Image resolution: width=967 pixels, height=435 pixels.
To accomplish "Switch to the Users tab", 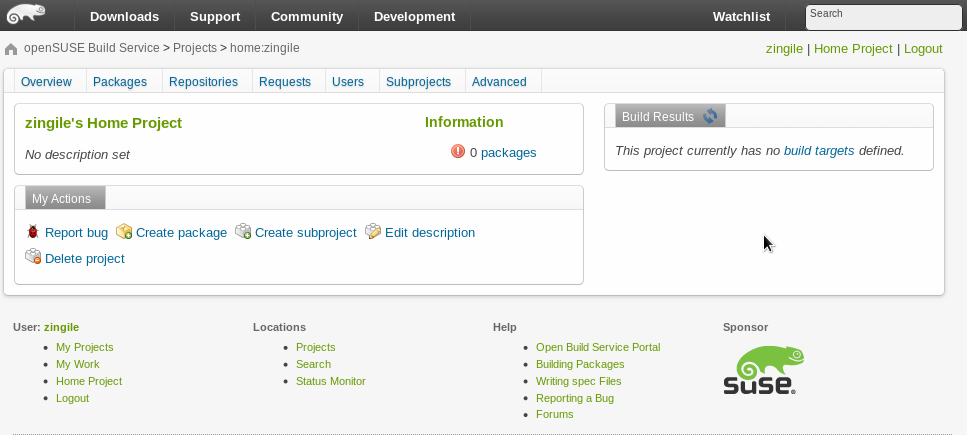I will pos(348,81).
